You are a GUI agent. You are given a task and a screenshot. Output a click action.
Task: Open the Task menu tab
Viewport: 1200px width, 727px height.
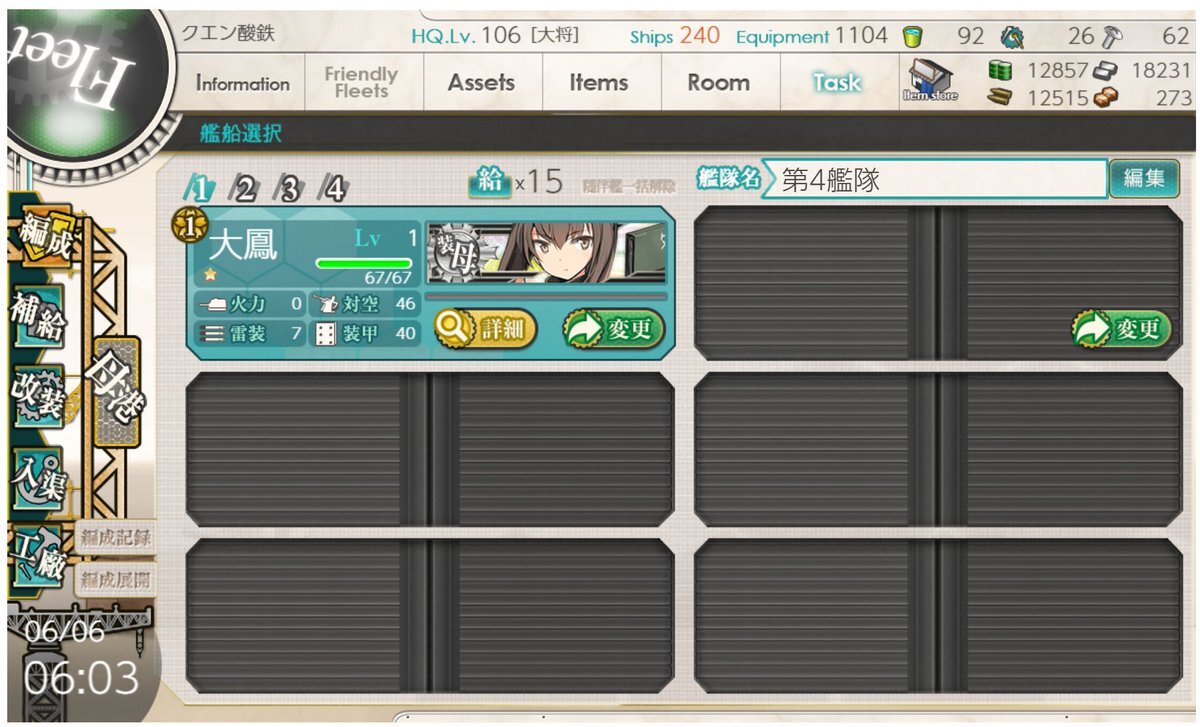tap(837, 83)
